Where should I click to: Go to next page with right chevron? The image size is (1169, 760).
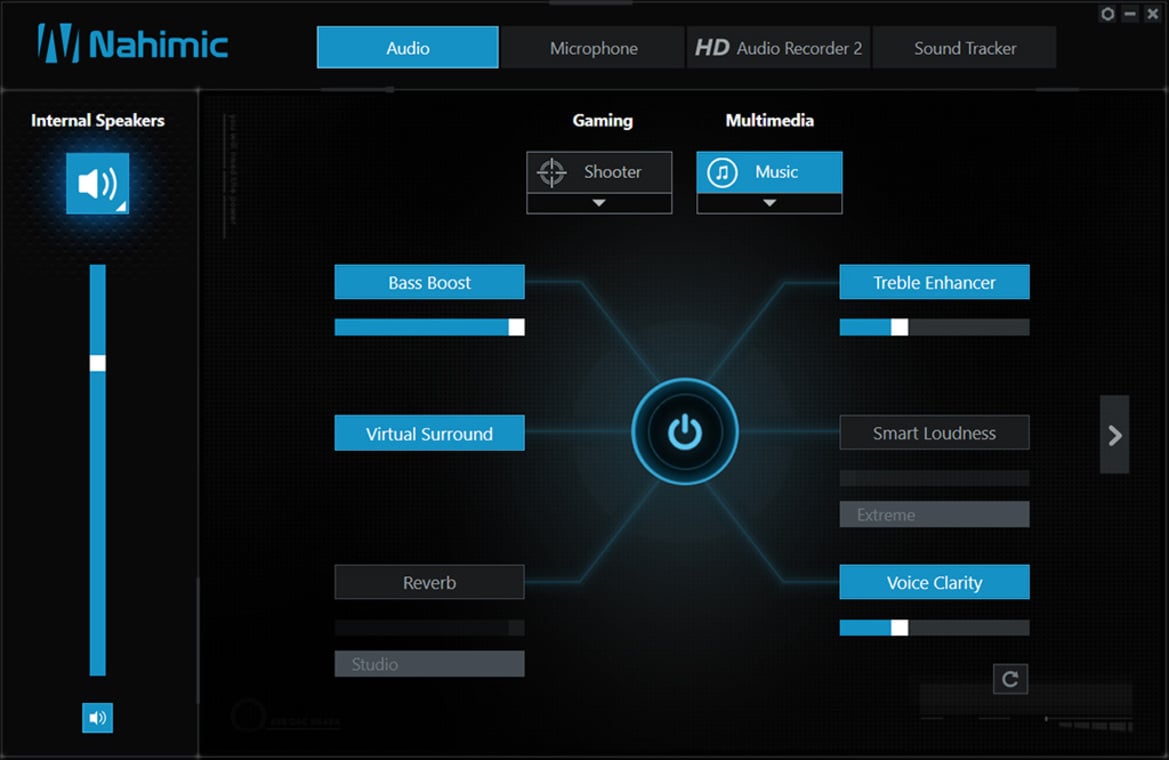click(1115, 435)
